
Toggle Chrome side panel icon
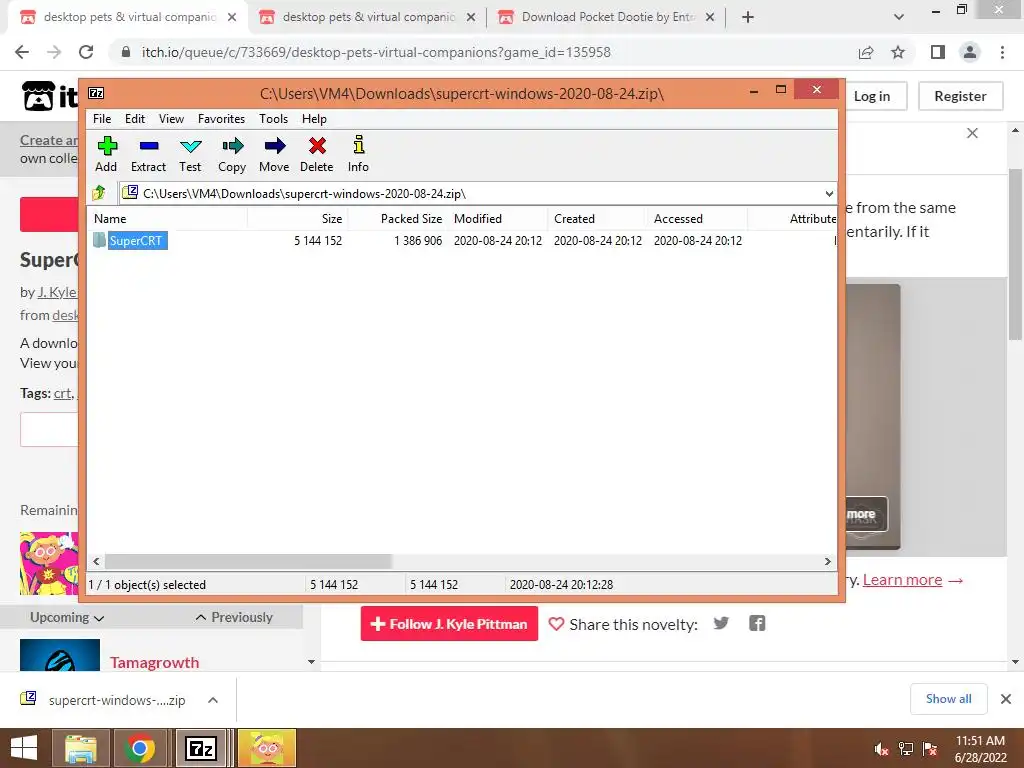[x=938, y=52]
